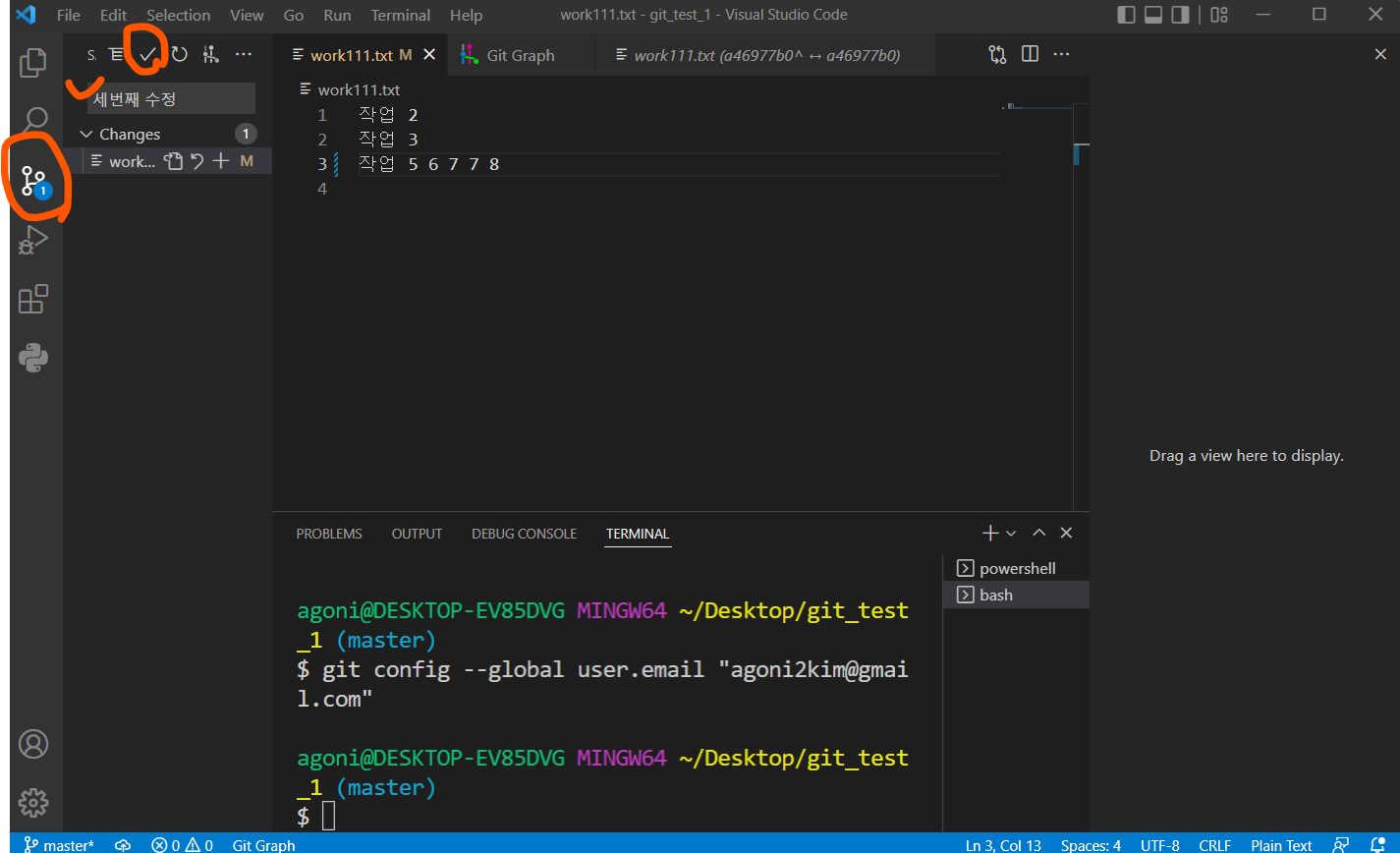Select the TERMINAL panel tab
The width and height of the screenshot is (1400, 853).
(638, 534)
